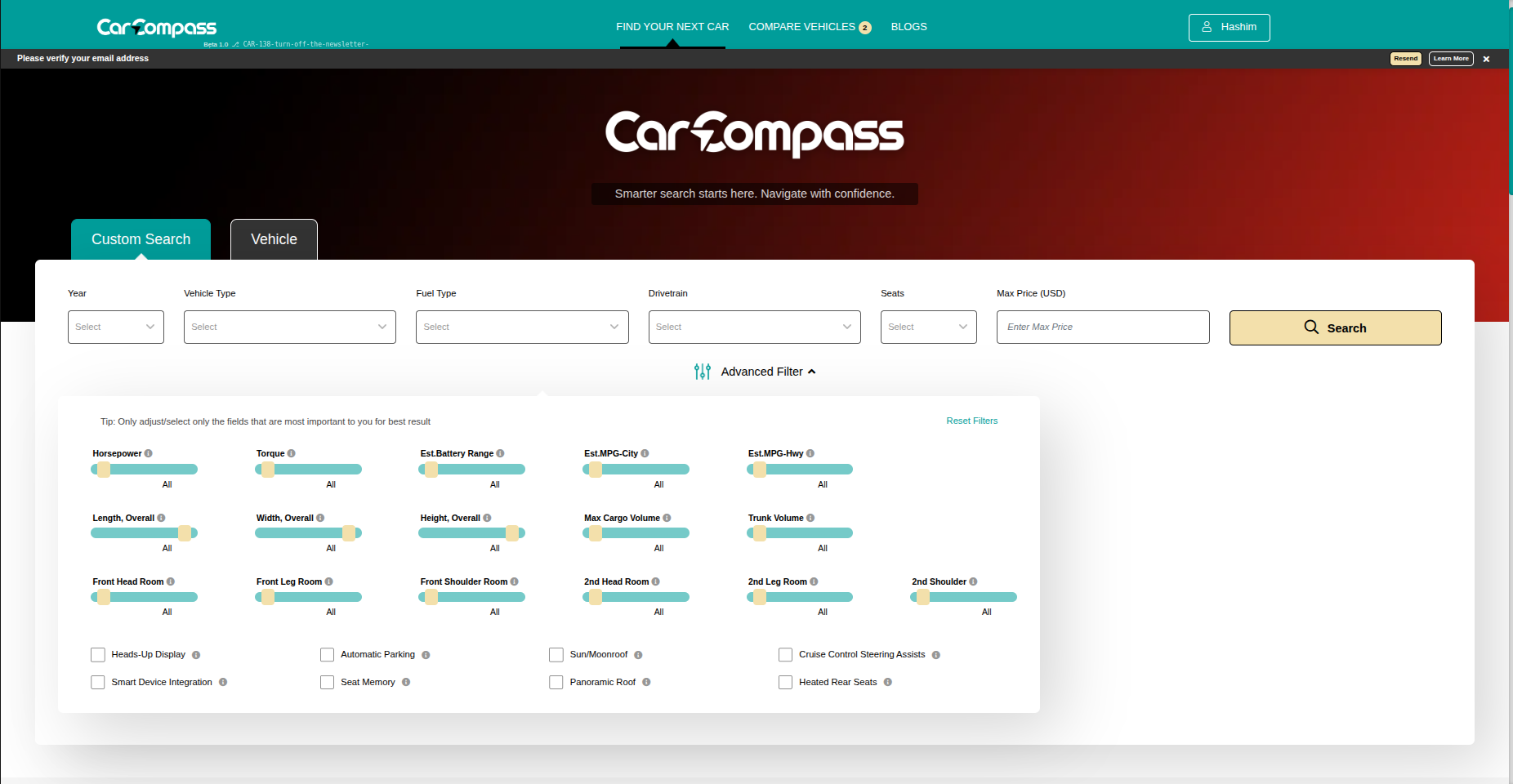Open the BLOGS menu item
1513x784 pixels.
click(x=908, y=26)
